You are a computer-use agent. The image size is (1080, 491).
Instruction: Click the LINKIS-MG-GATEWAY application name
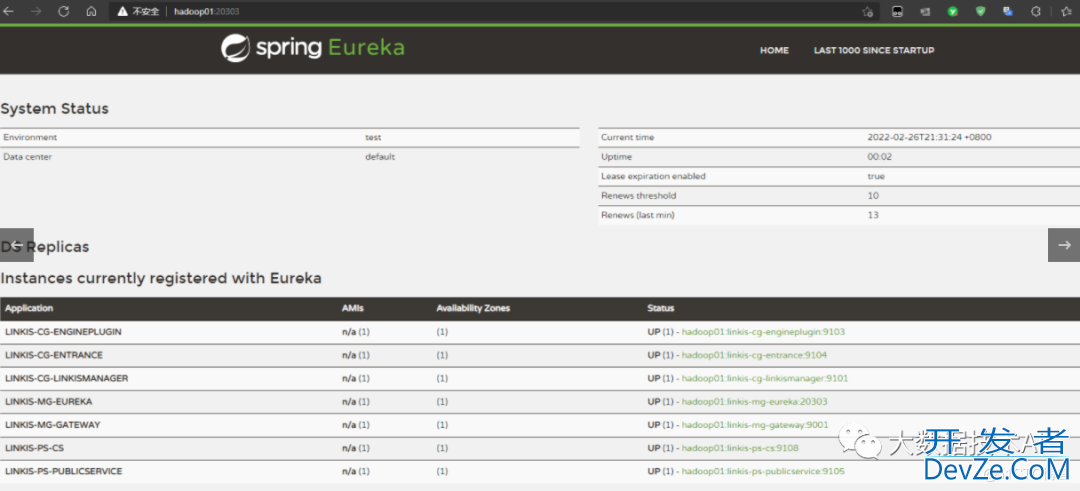pyautogui.click(x=52, y=425)
